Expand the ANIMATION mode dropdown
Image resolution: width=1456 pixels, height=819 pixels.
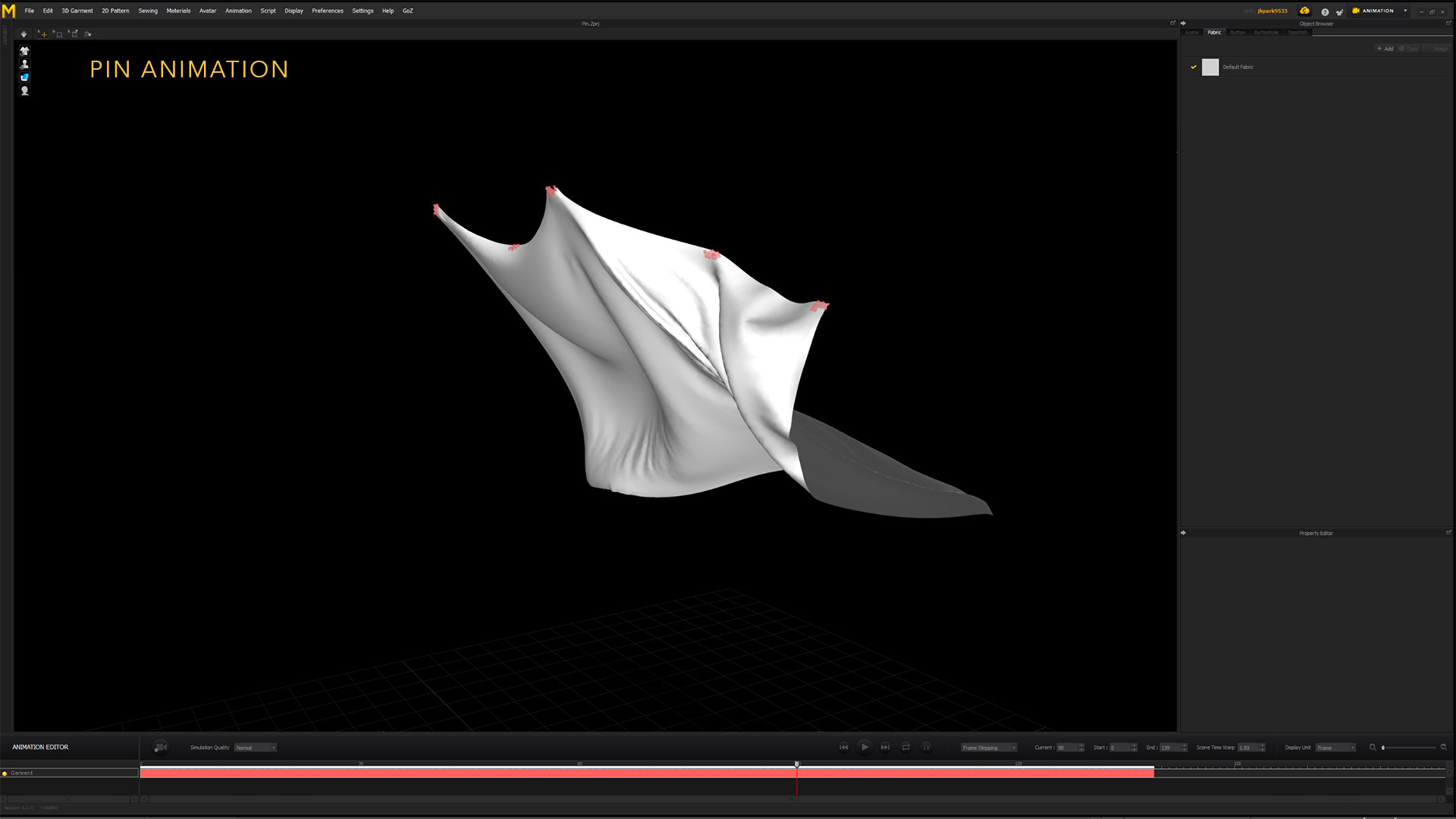point(1405,11)
